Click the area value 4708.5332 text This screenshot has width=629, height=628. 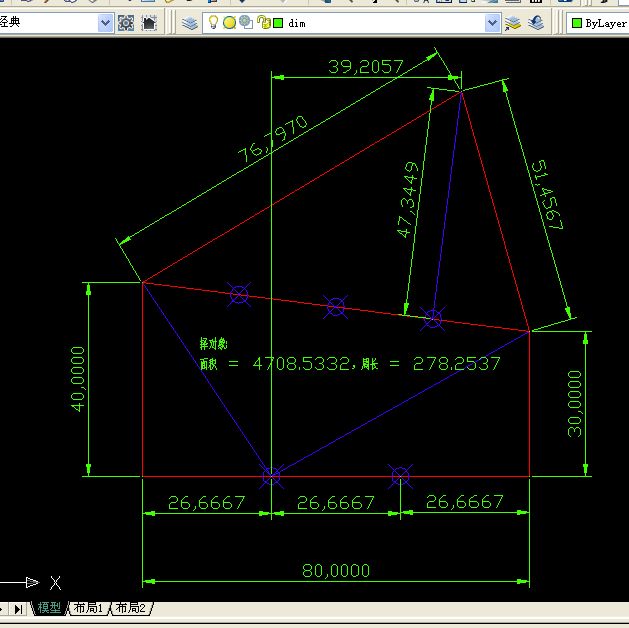[x=302, y=364]
